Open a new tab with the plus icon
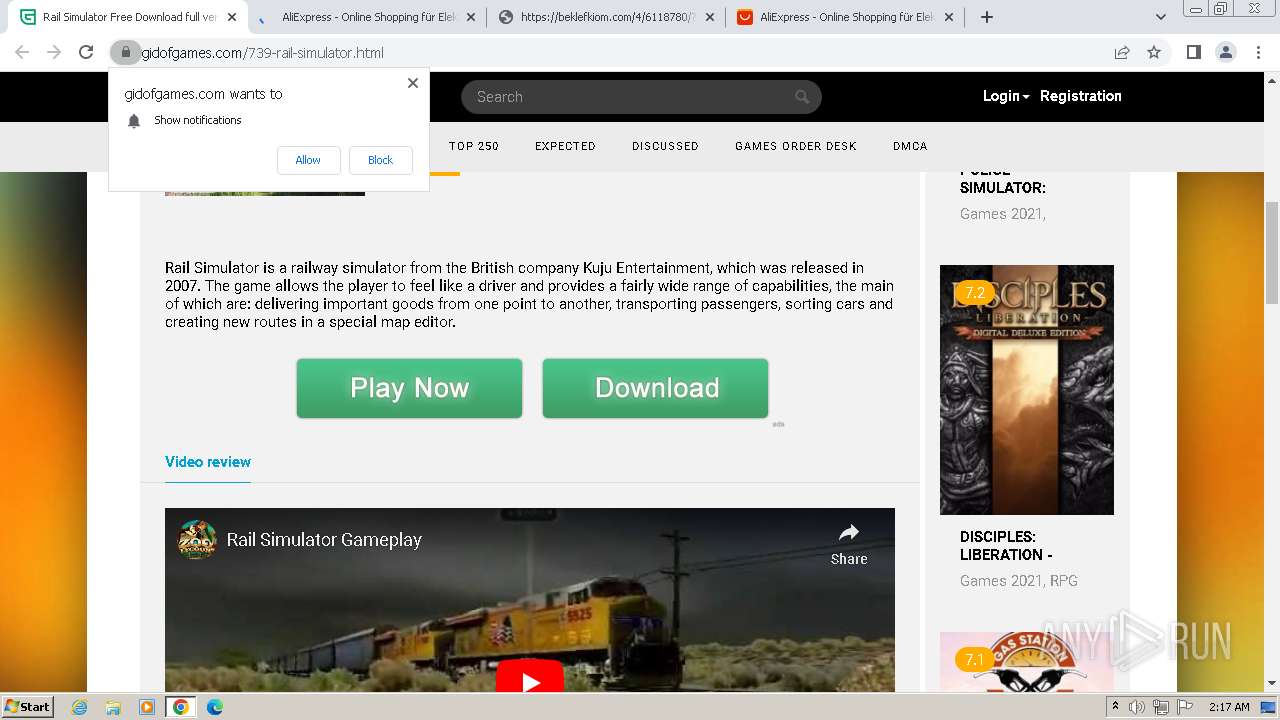1280x720 pixels. [x=987, y=17]
